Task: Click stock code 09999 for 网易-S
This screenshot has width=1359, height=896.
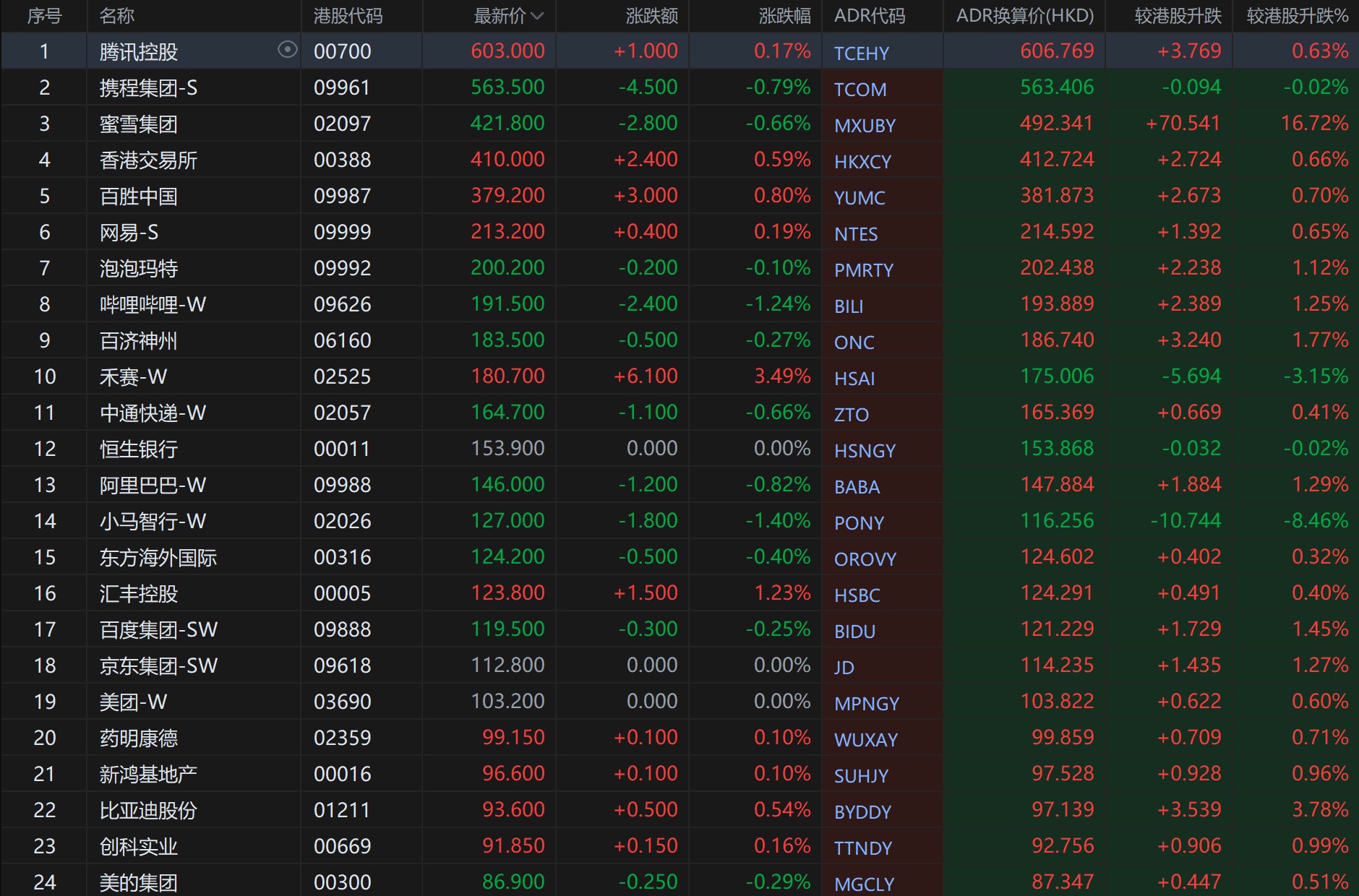Action: click(x=342, y=233)
